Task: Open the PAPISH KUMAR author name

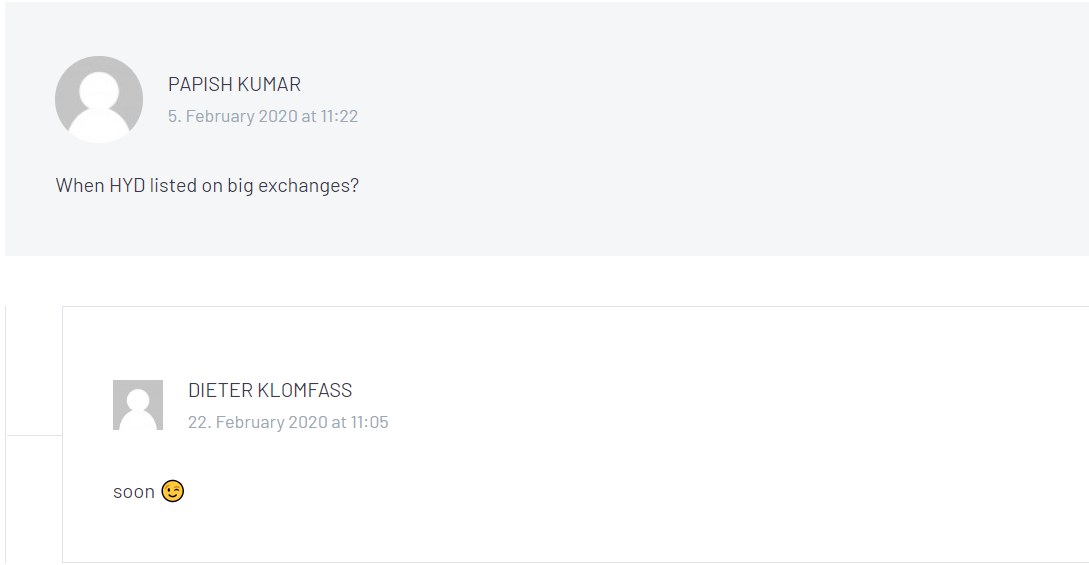Action: [234, 84]
